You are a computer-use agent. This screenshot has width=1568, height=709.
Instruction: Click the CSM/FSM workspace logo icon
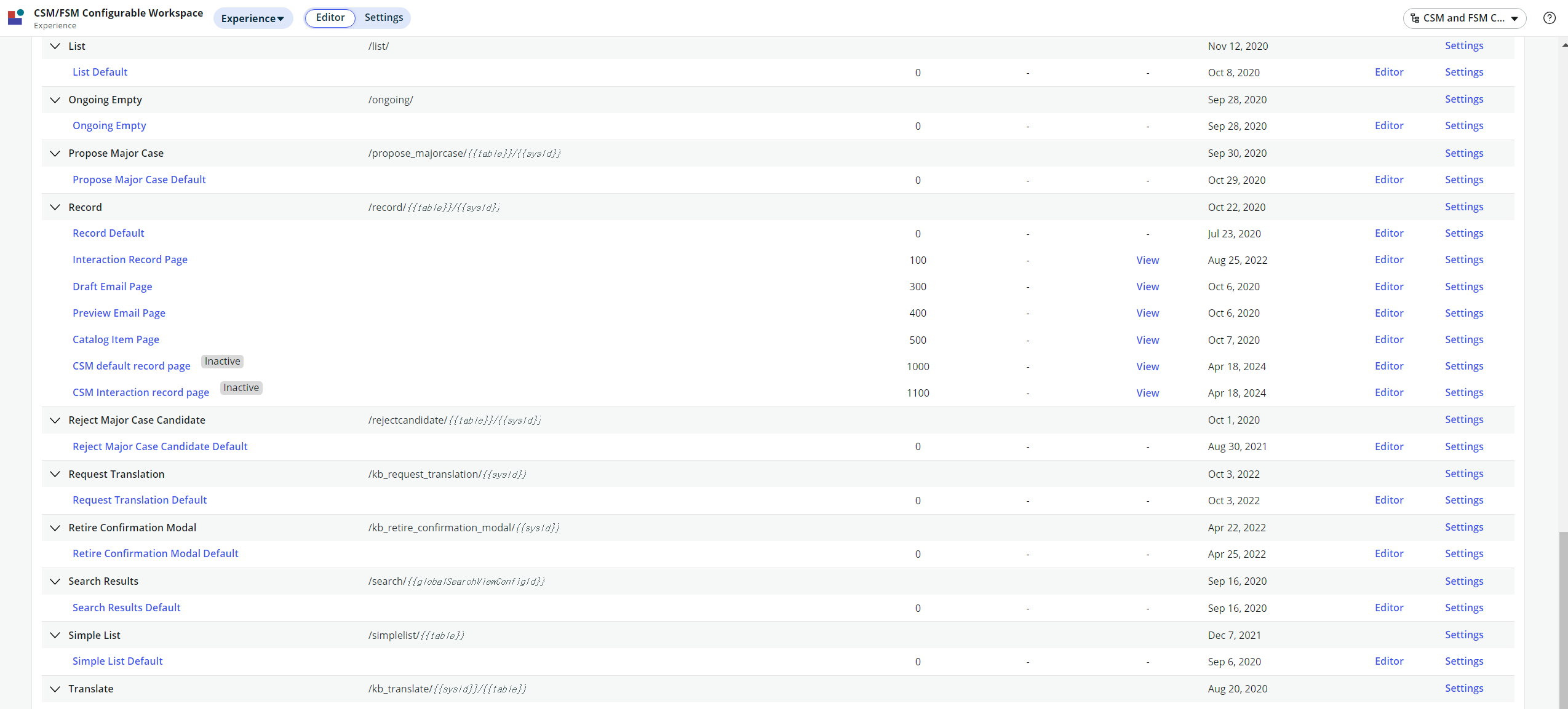(x=15, y=17)
